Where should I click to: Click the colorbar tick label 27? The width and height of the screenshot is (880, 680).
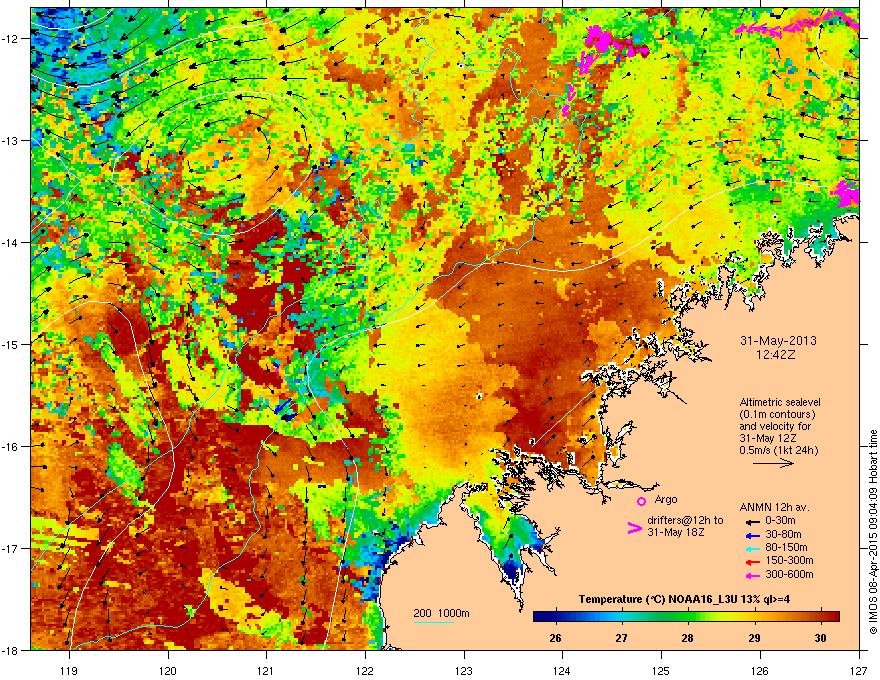(x=621, y=638)
